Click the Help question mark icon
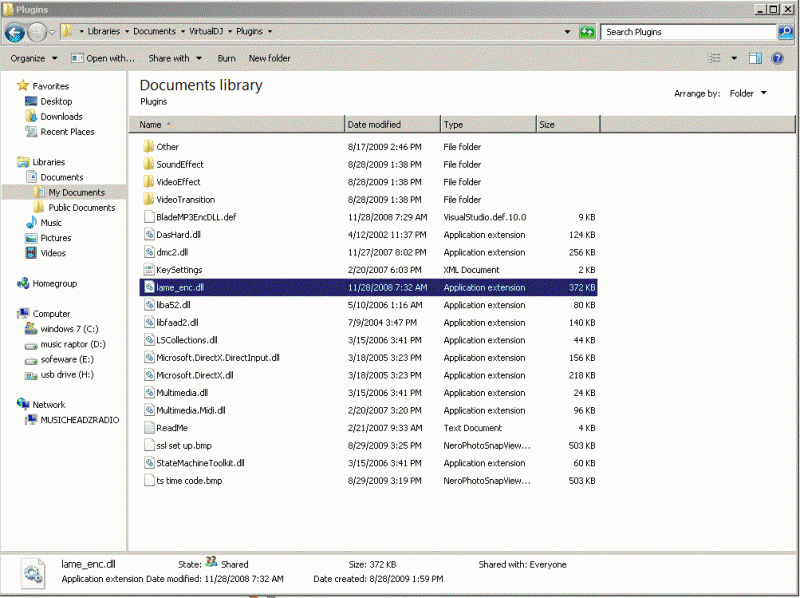The height and width of the screenshot is (598, 800). (x=777, y=58)
